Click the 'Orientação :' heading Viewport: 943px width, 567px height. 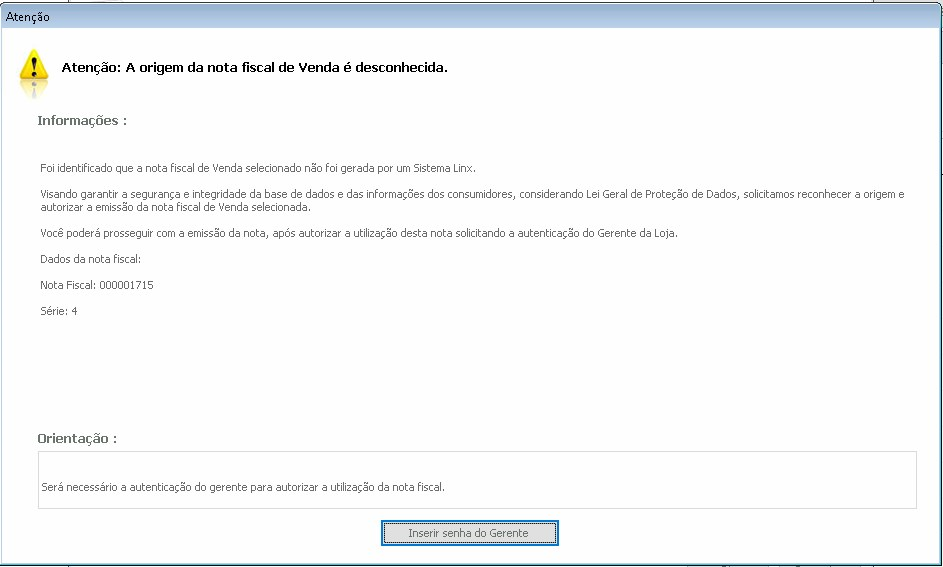77,438
